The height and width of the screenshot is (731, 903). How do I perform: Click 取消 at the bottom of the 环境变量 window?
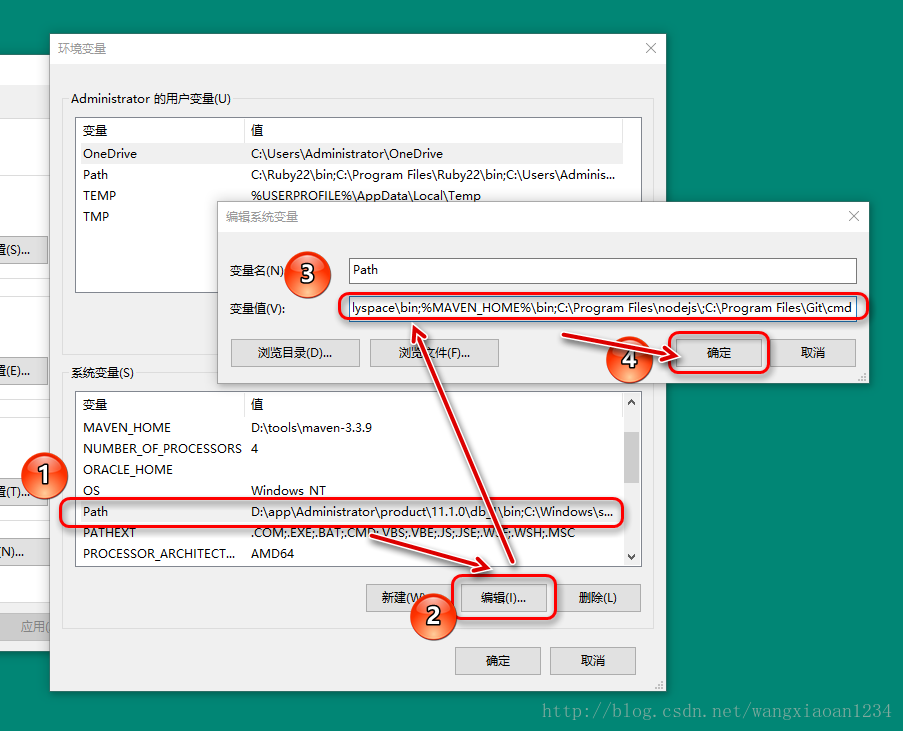pos(593,661)
